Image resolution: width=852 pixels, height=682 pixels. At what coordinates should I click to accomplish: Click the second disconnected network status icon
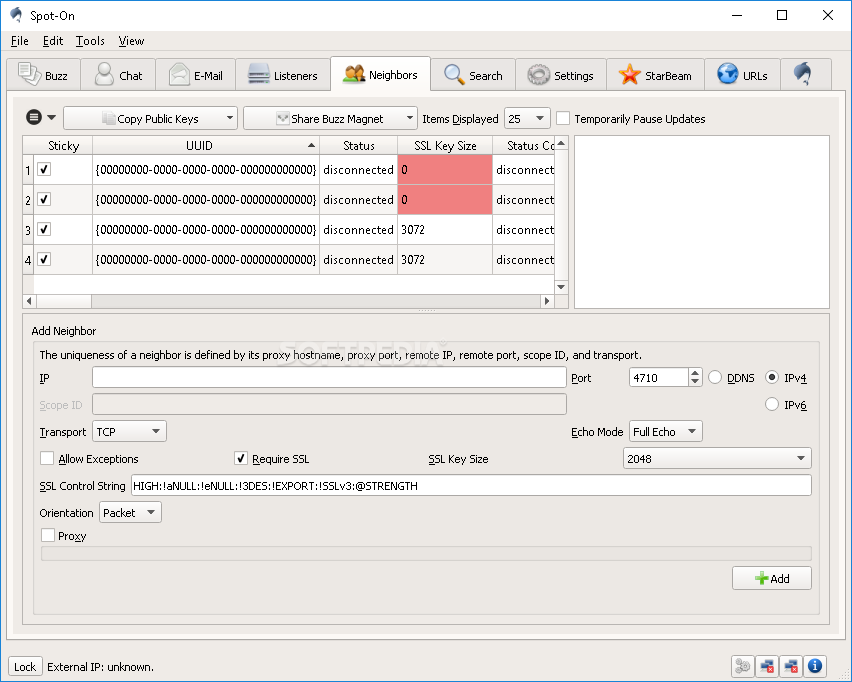pyautogui.click(x=791, y=666)
